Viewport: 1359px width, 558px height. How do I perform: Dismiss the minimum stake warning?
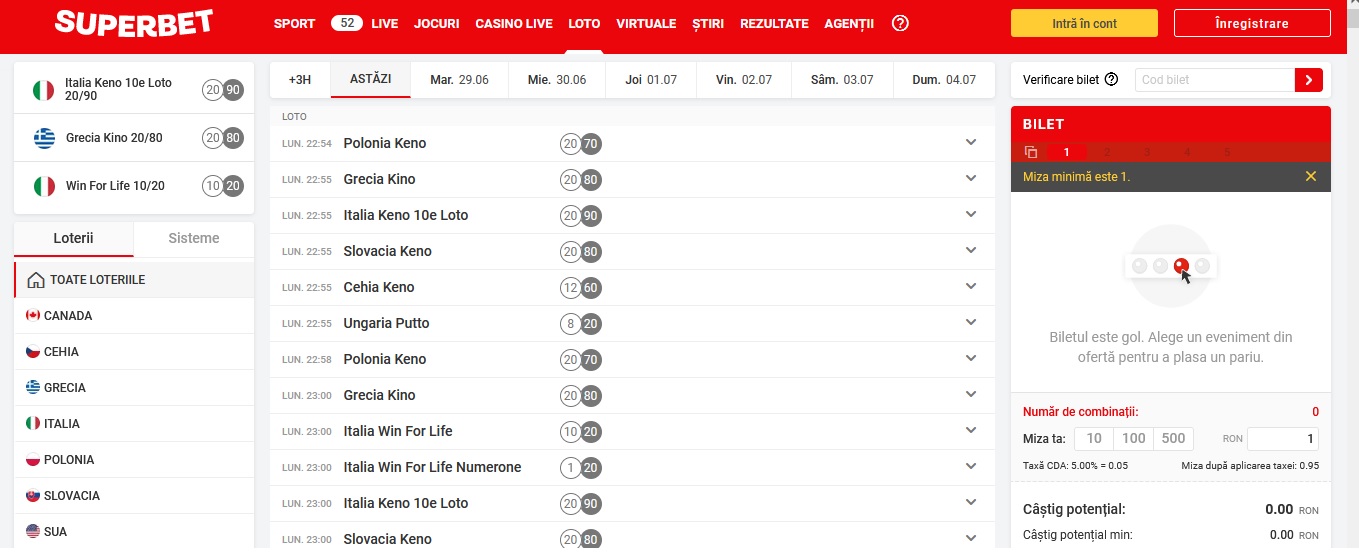(1311, 176)
